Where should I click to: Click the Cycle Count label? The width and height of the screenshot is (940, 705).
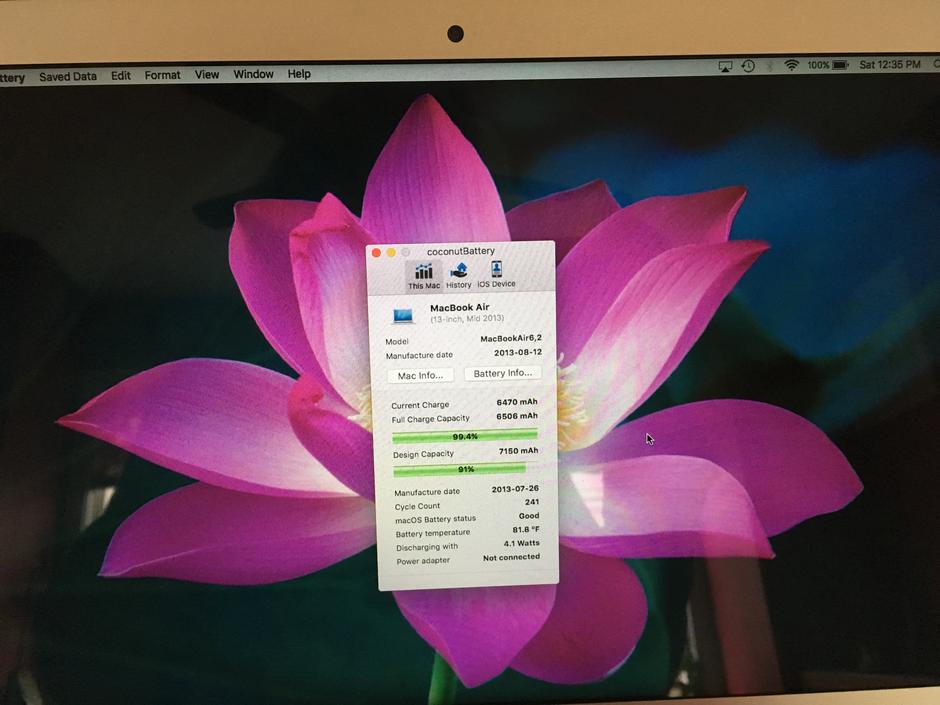[x=417, y=506]
